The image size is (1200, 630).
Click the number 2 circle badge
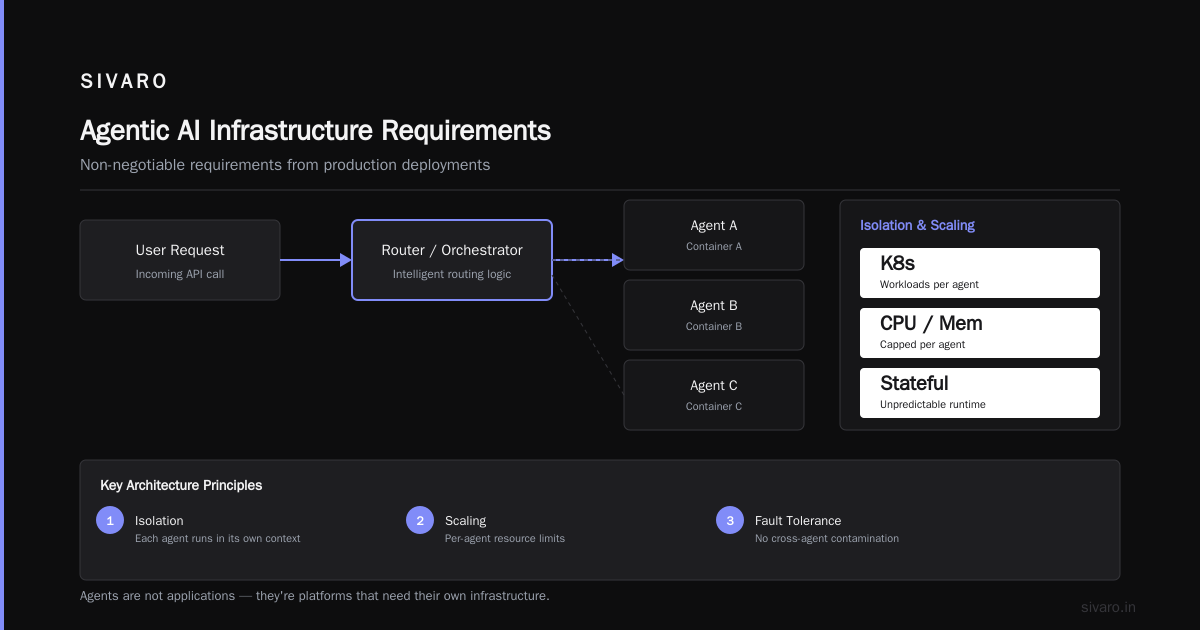(420, 520)
